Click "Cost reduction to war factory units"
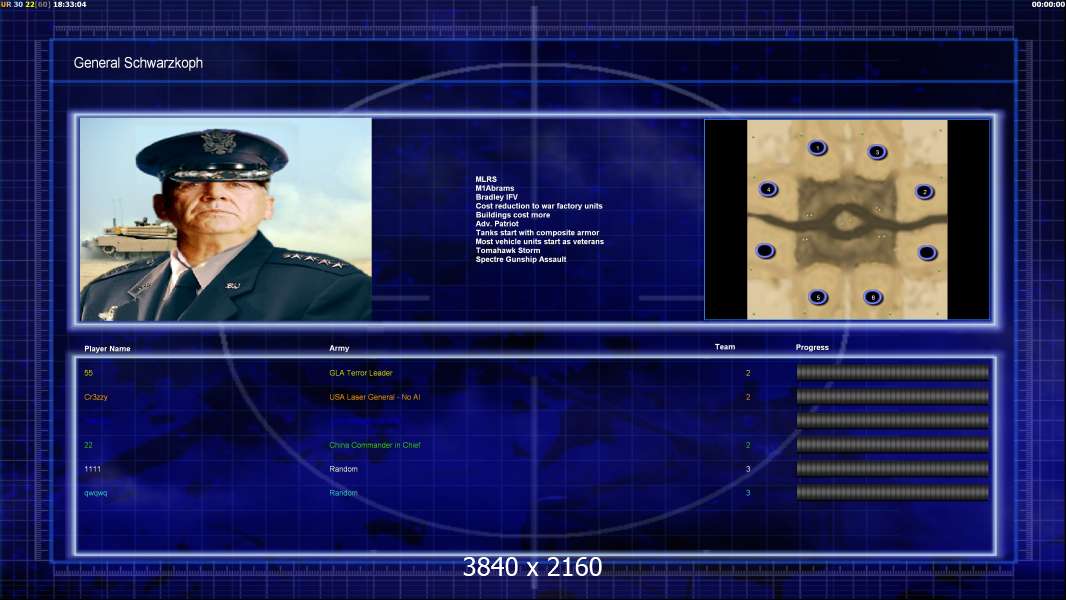Viewport: 1066px width, 600px height. point(539,206)
